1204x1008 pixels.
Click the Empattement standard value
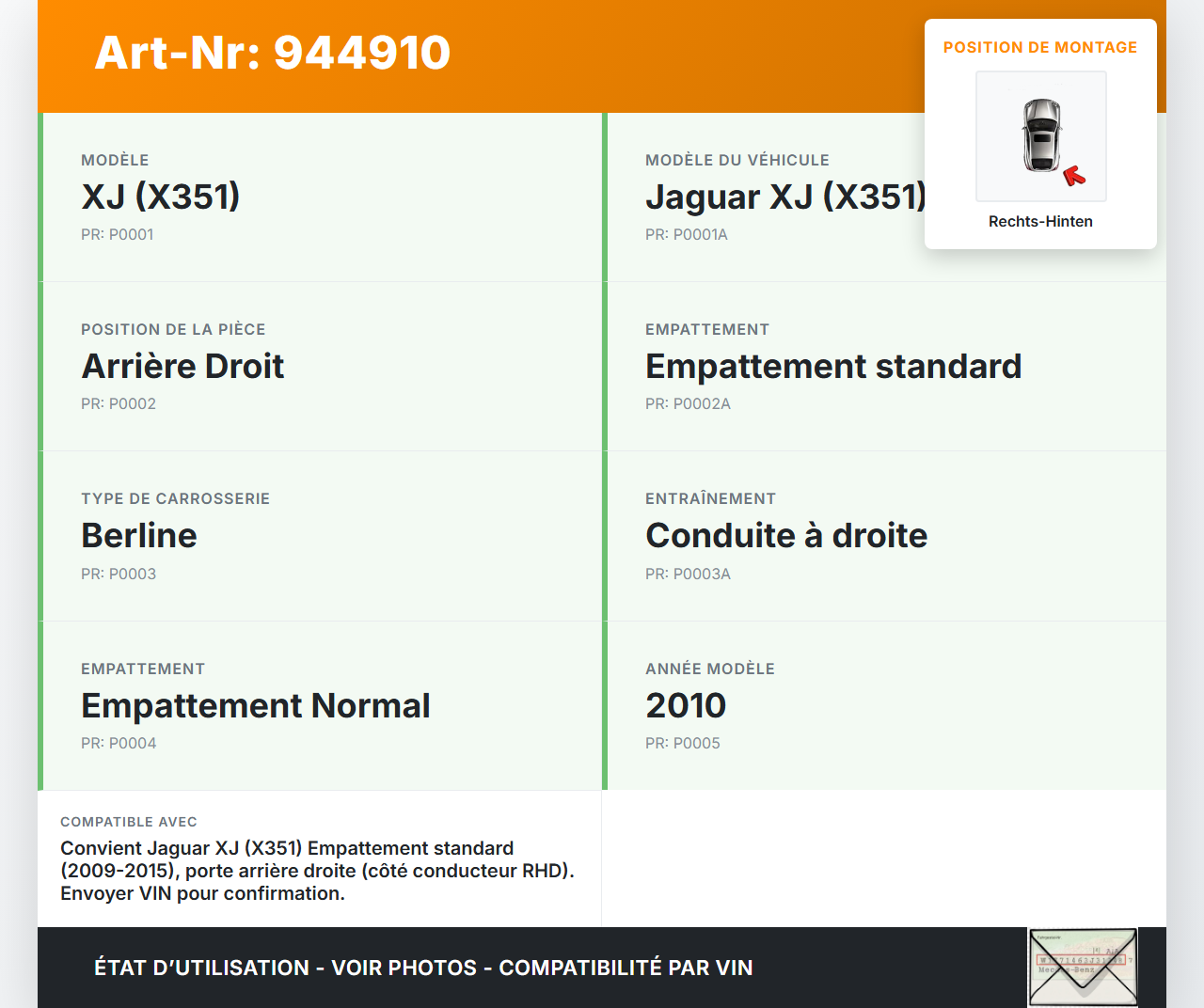[x=832, y=366]
